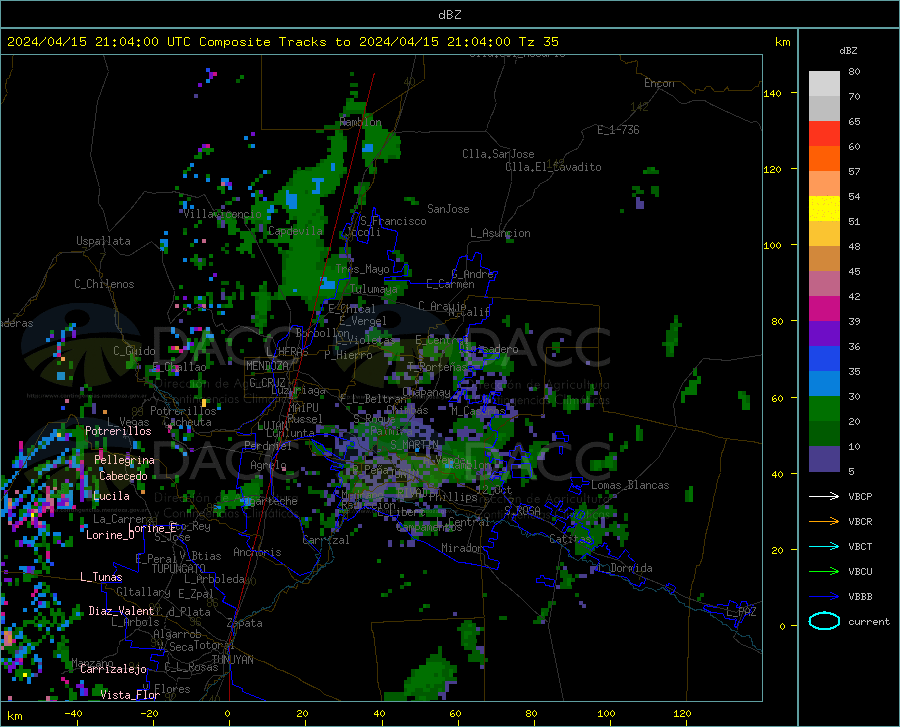Click the S_Francisco label
Image resolution: width=900 pixels, height=727 pixels.
[393, 221]
